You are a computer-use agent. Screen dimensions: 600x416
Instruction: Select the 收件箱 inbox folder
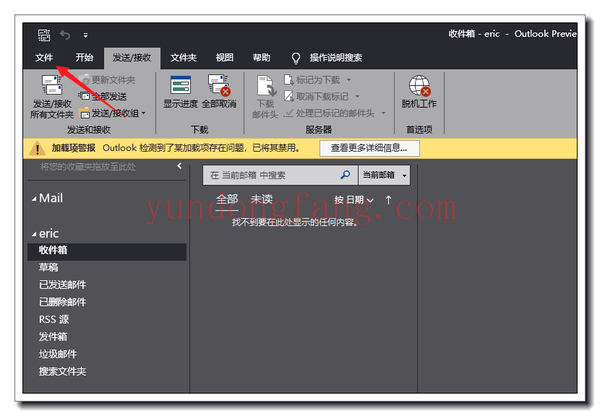click(107, 251)
